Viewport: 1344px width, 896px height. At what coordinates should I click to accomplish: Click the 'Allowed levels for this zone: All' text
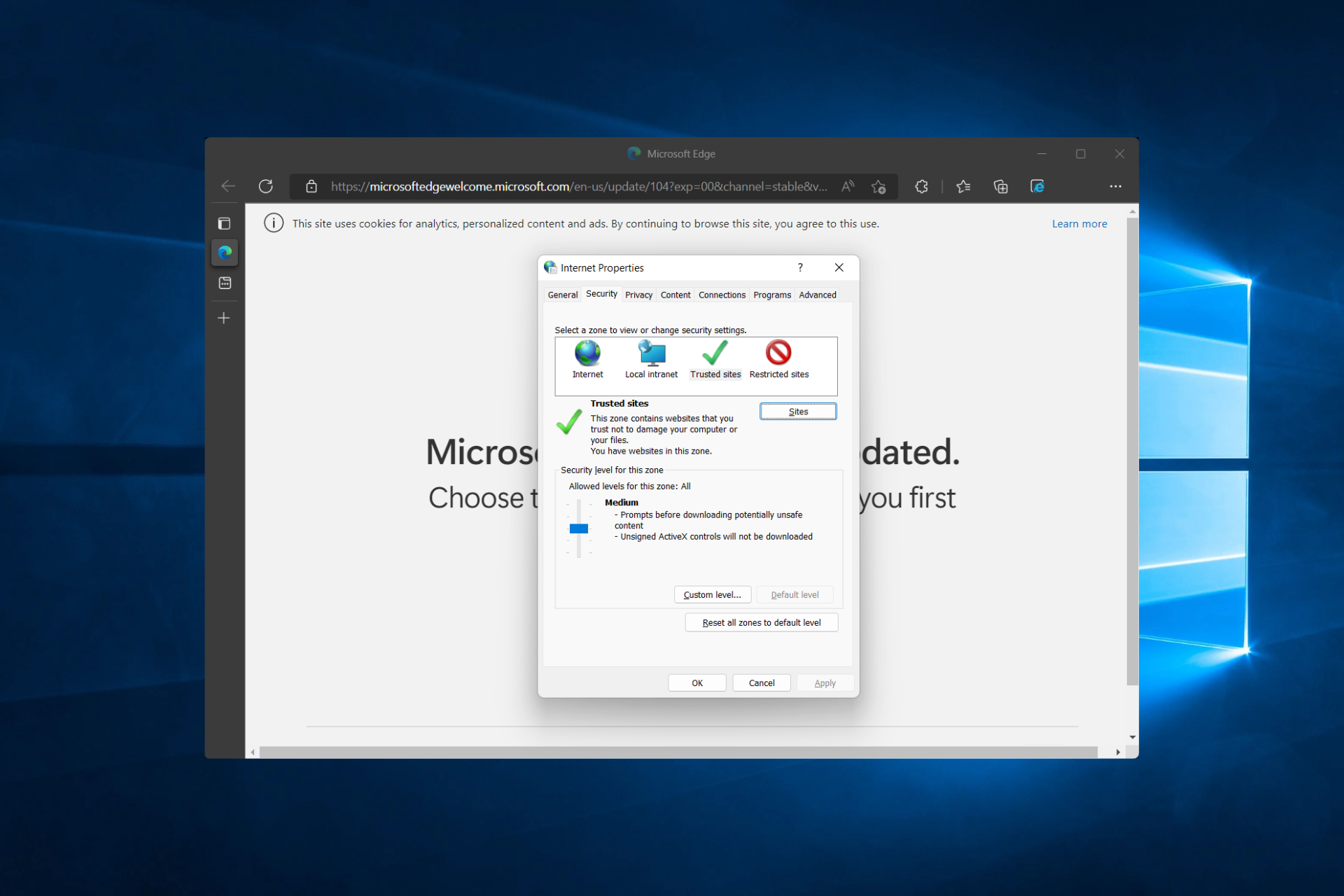point(629,486)
